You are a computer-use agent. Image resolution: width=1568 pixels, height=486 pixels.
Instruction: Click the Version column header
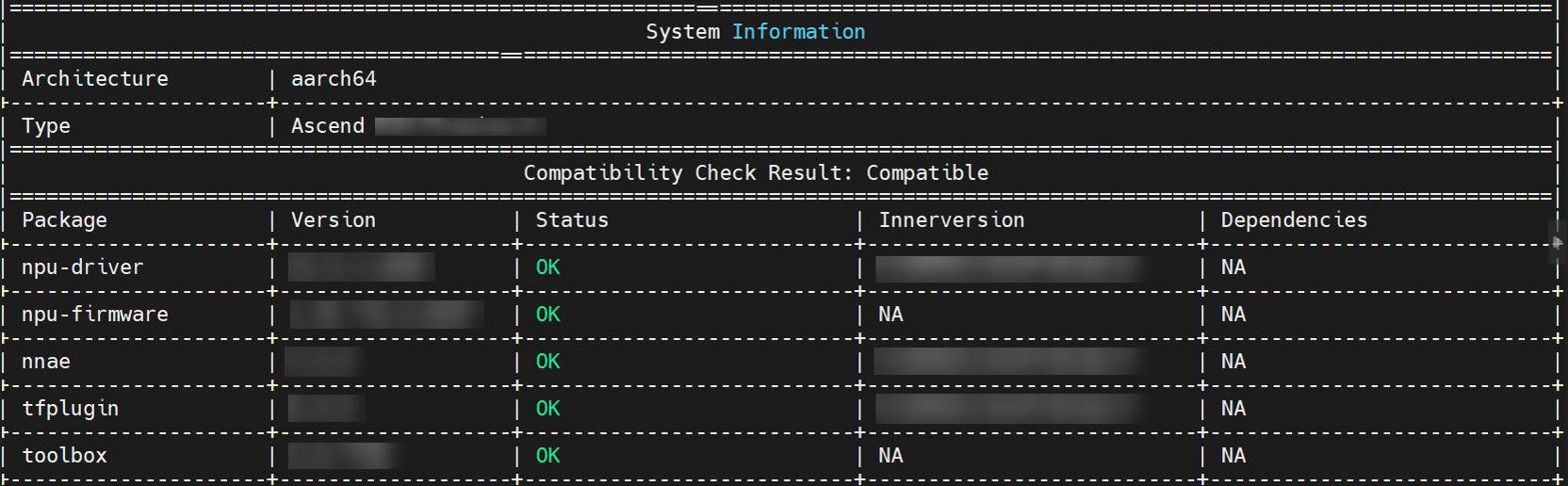tap(334, 220)
